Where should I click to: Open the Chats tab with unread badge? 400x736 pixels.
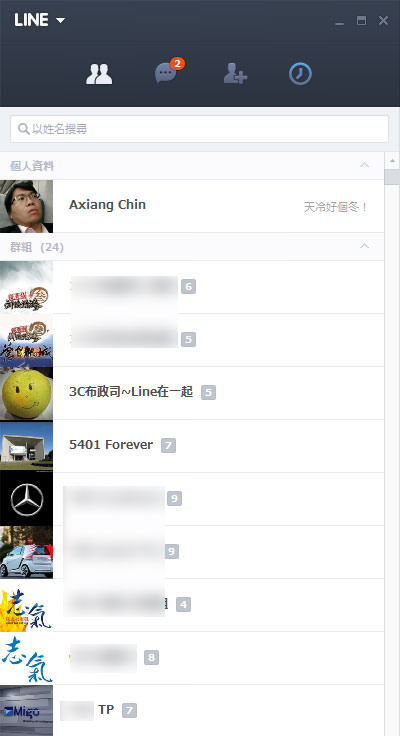[169, 71]
